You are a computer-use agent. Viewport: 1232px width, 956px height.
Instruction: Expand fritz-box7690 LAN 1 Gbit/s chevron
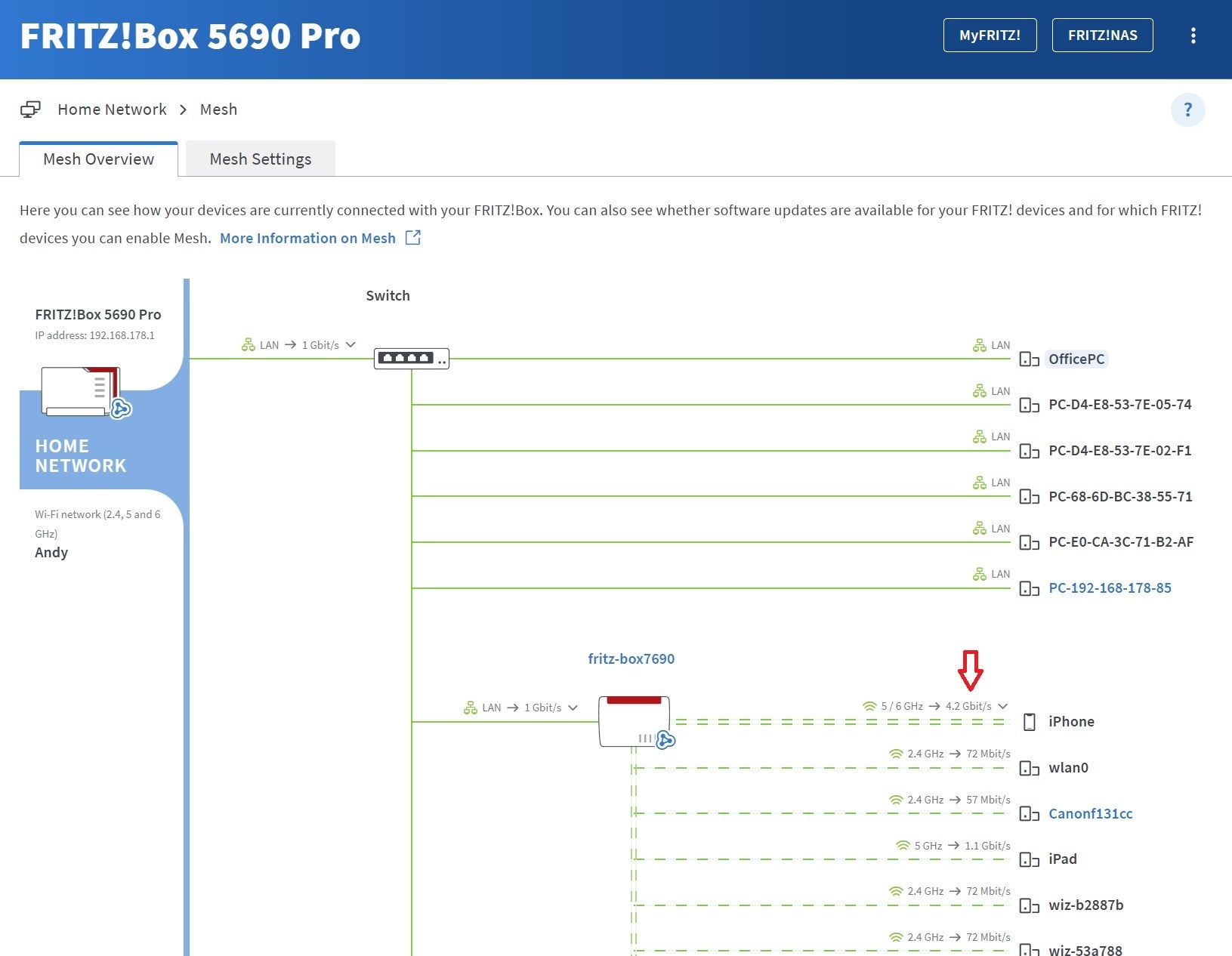click(x=573, y=708)
